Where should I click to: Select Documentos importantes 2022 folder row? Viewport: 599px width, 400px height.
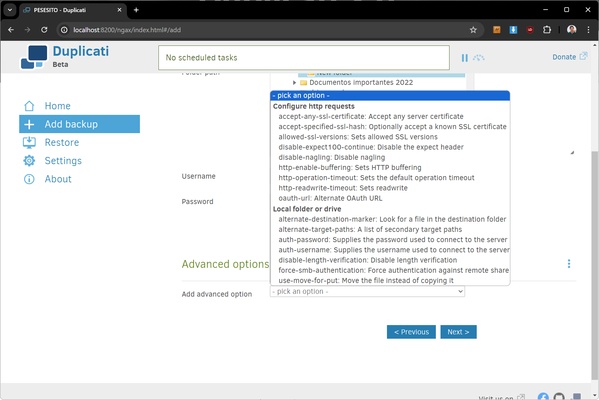click(361, 83)
